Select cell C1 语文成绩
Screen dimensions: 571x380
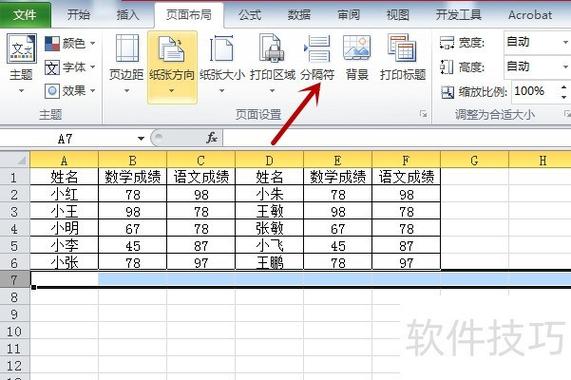pos(201,177)
